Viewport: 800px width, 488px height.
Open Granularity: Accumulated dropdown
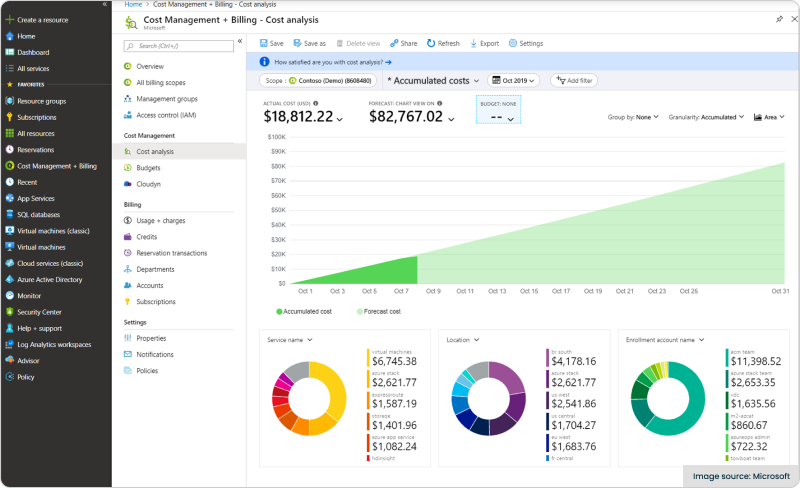(x=706, y=117)
